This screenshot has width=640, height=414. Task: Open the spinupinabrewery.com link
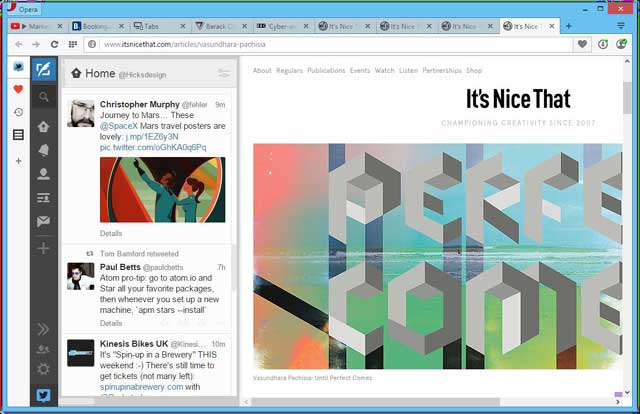click(x=142, y=387)
